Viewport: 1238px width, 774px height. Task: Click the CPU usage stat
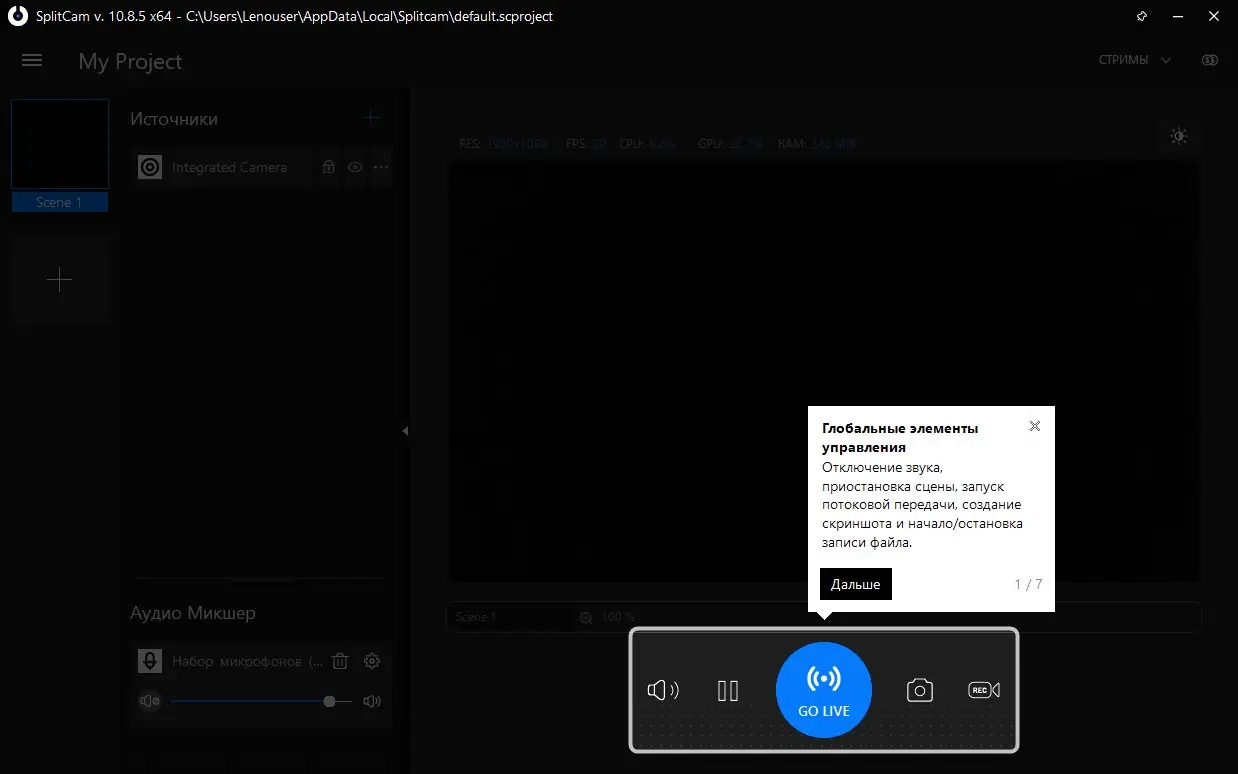pos(647,144)
